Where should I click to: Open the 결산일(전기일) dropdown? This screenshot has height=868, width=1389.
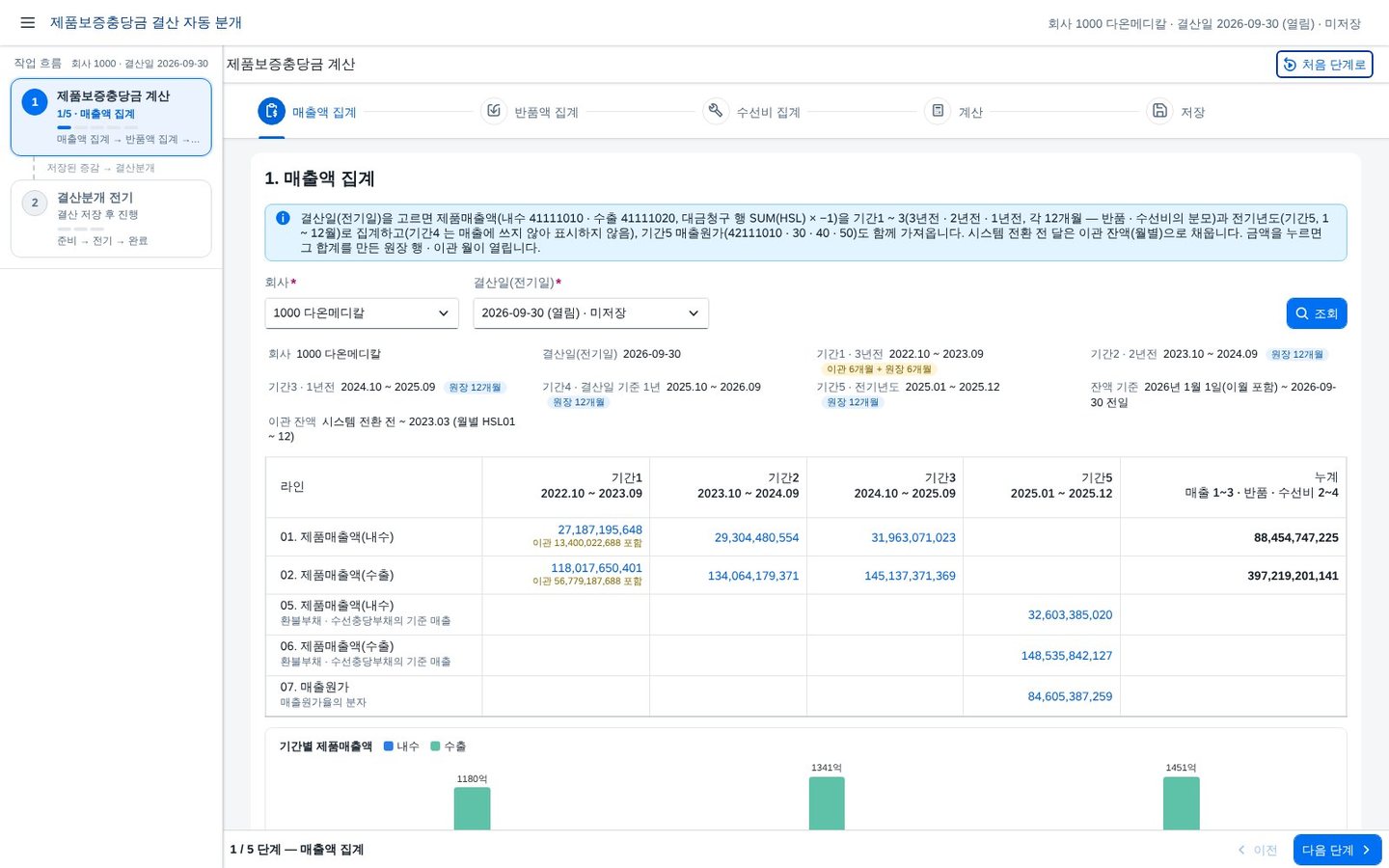(x=590, y=313)
